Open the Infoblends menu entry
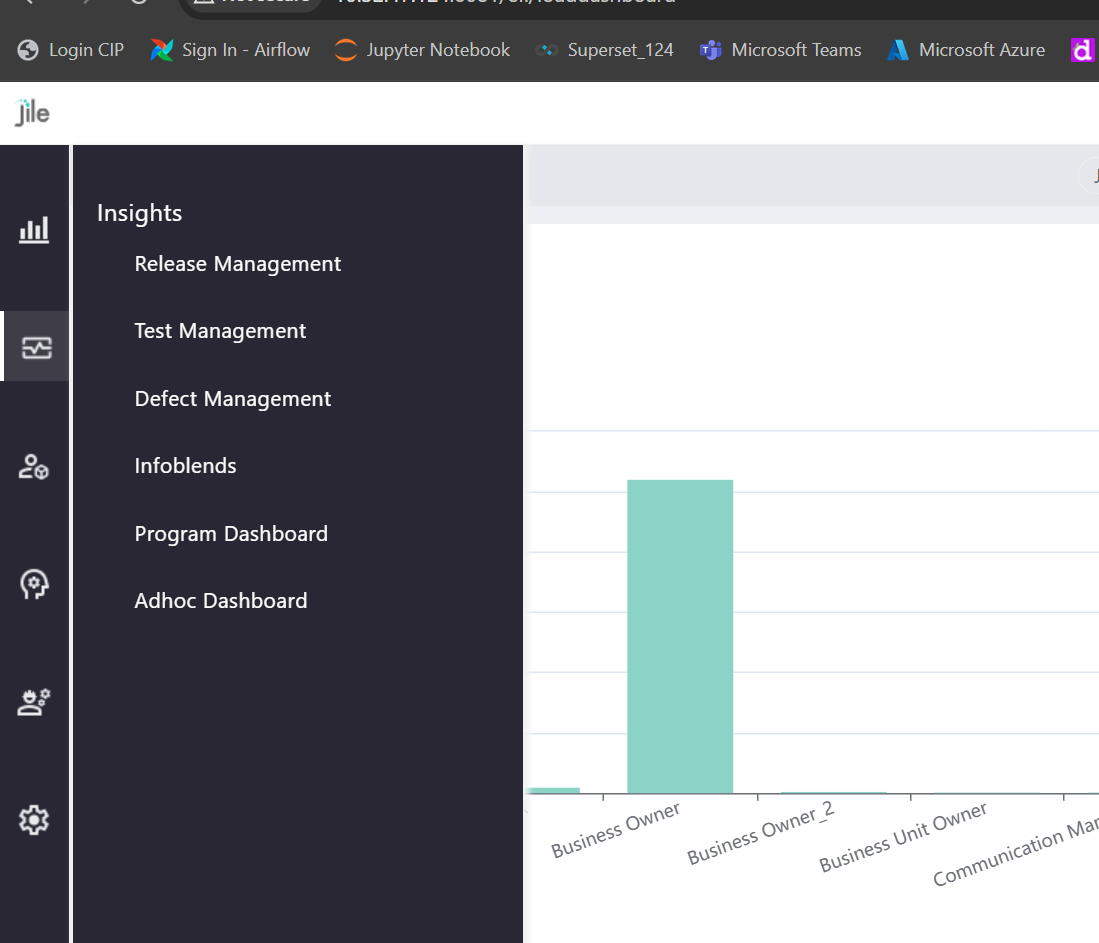The width and height of the screenshot is (1099, 943). pos(185,466)
